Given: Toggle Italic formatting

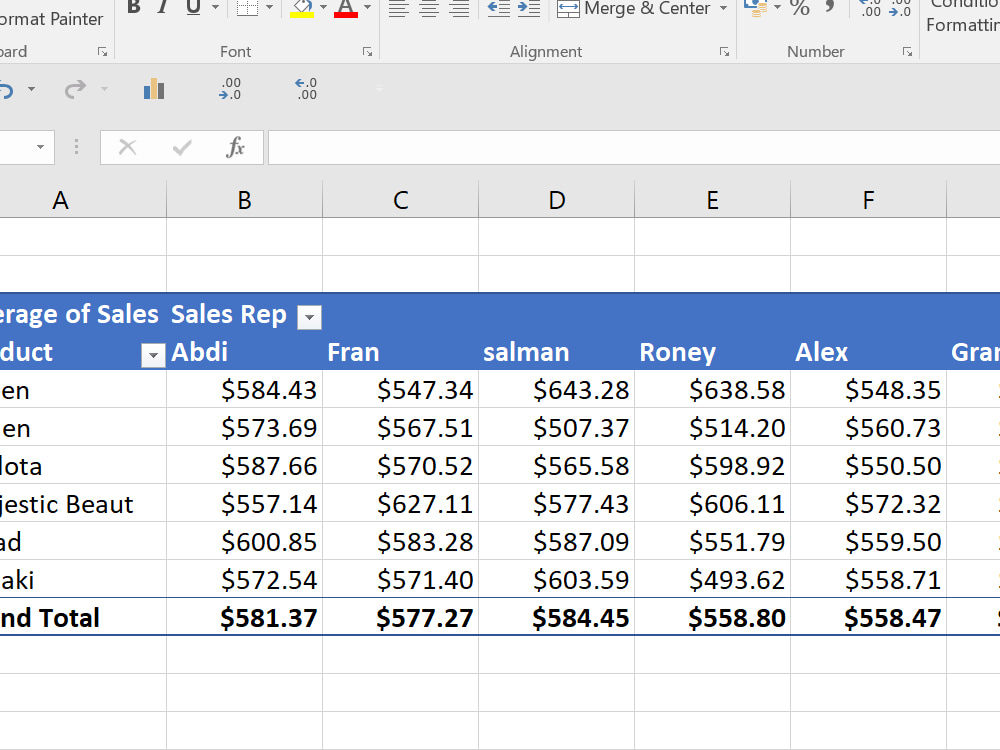Looking at the screenshot, I should [163, 7].
